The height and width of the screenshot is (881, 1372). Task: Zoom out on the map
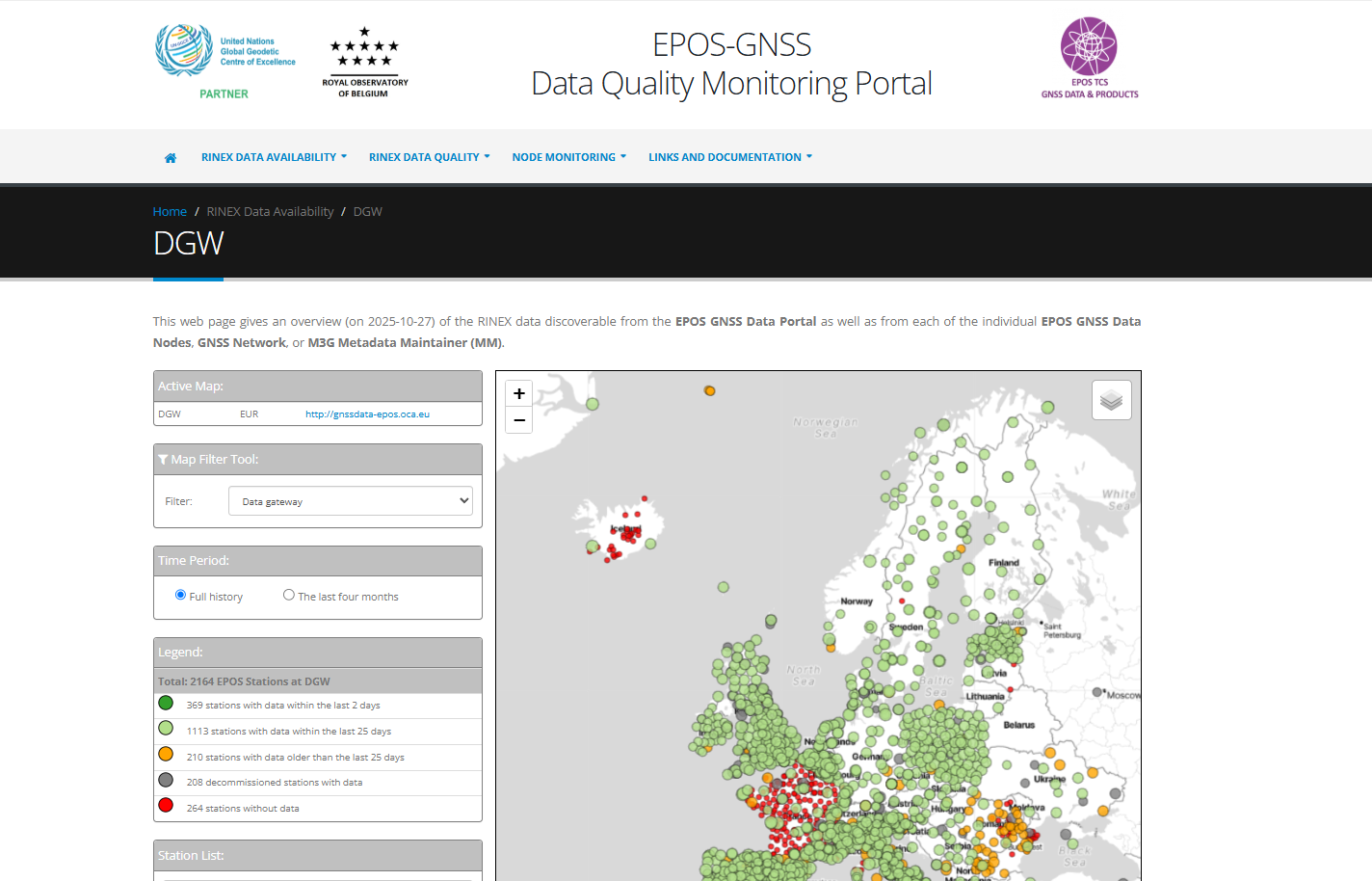coord(519,420)
